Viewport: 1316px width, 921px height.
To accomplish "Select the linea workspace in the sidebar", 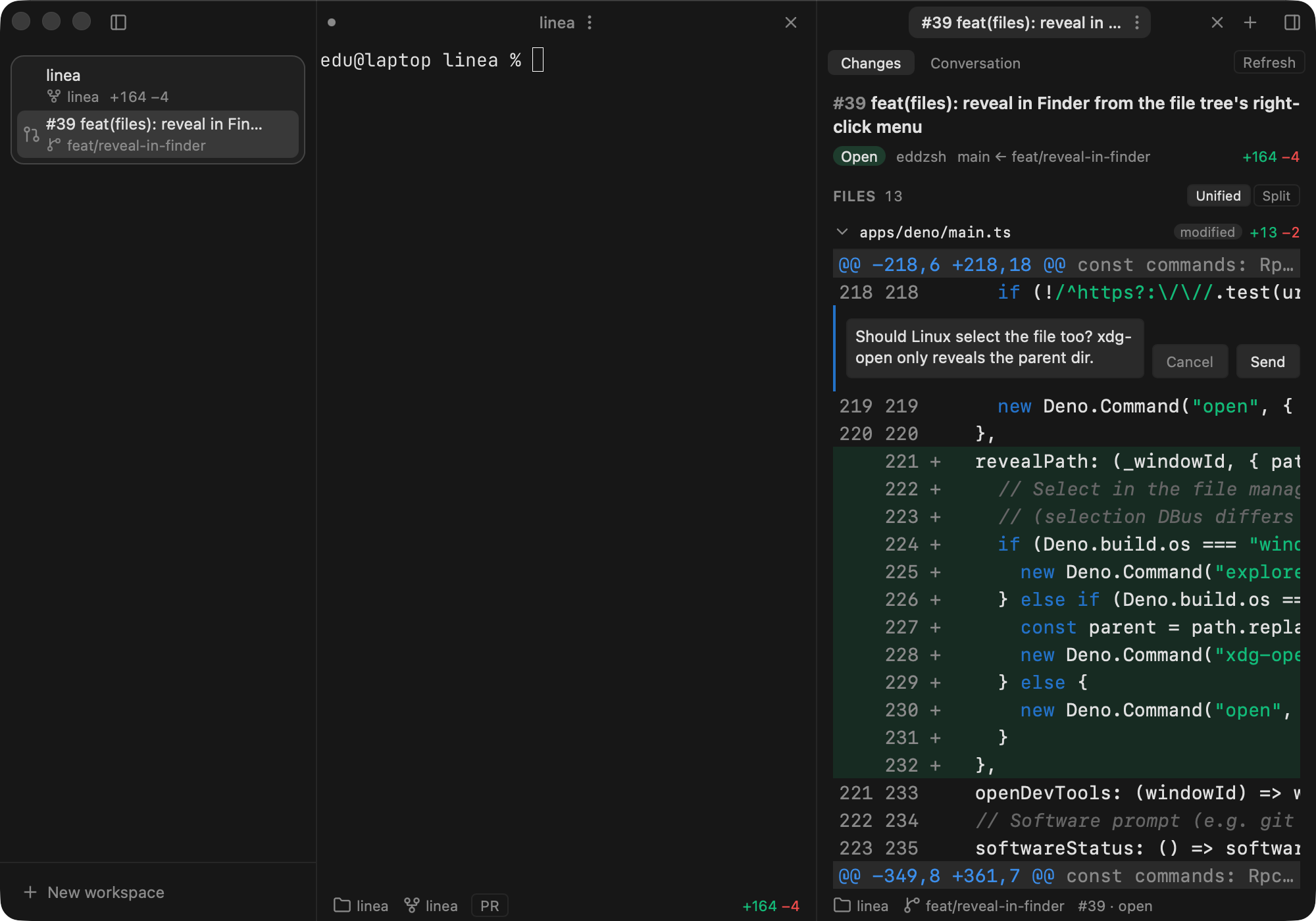I will [158, 85].
